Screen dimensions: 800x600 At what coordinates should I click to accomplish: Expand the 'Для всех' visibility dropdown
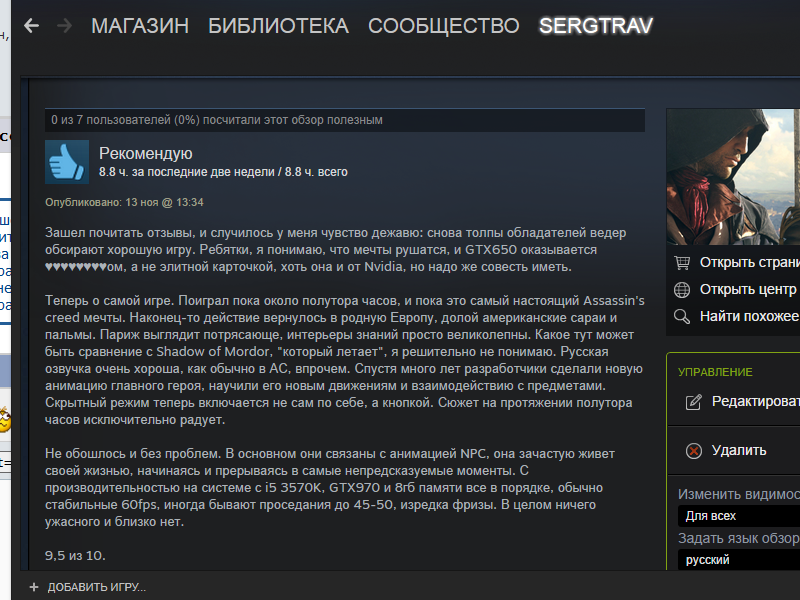[x=739, y=516]
